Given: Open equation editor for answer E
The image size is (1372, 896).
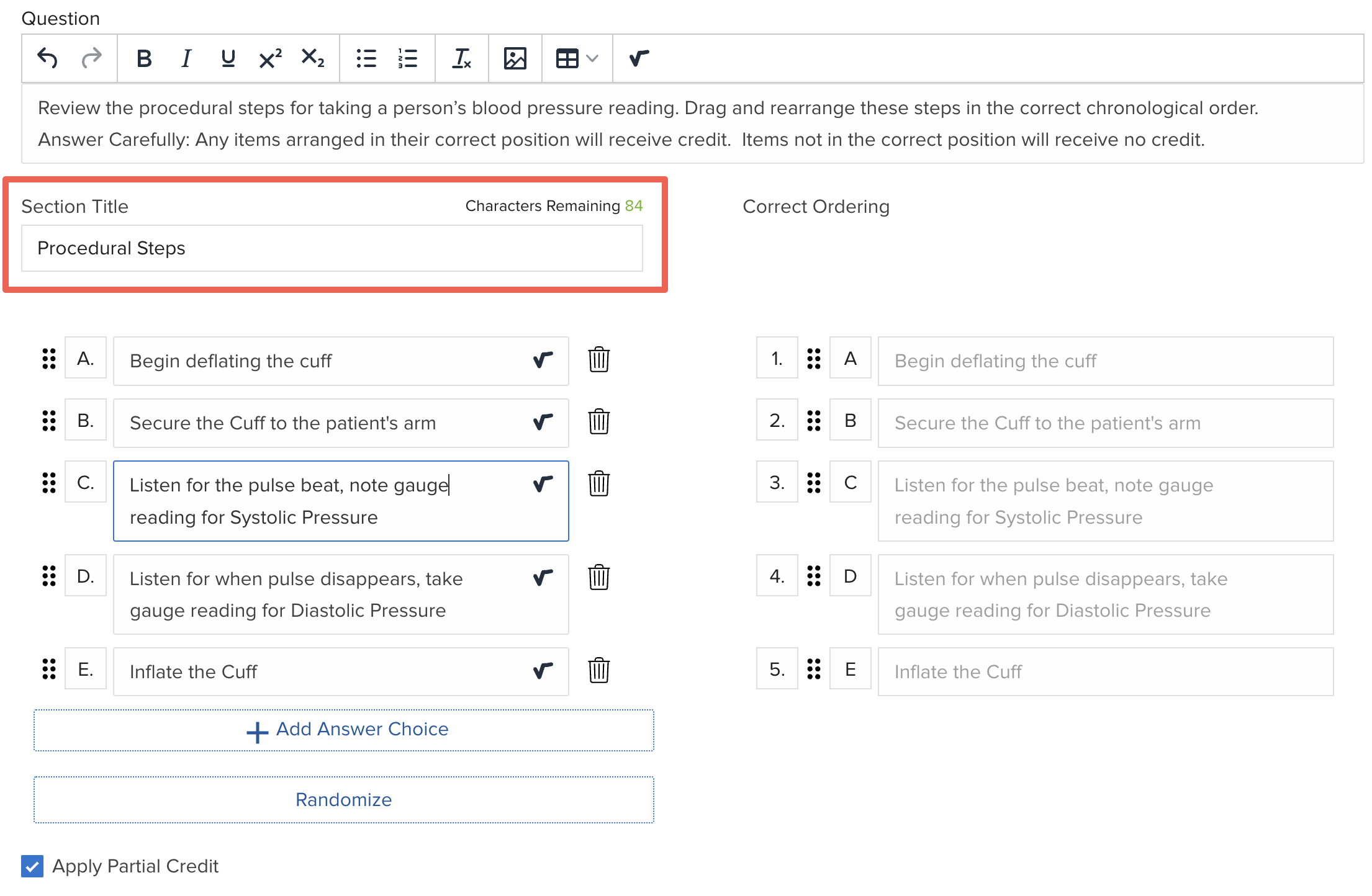Looking at the screenshot, I should click(543, 671).
